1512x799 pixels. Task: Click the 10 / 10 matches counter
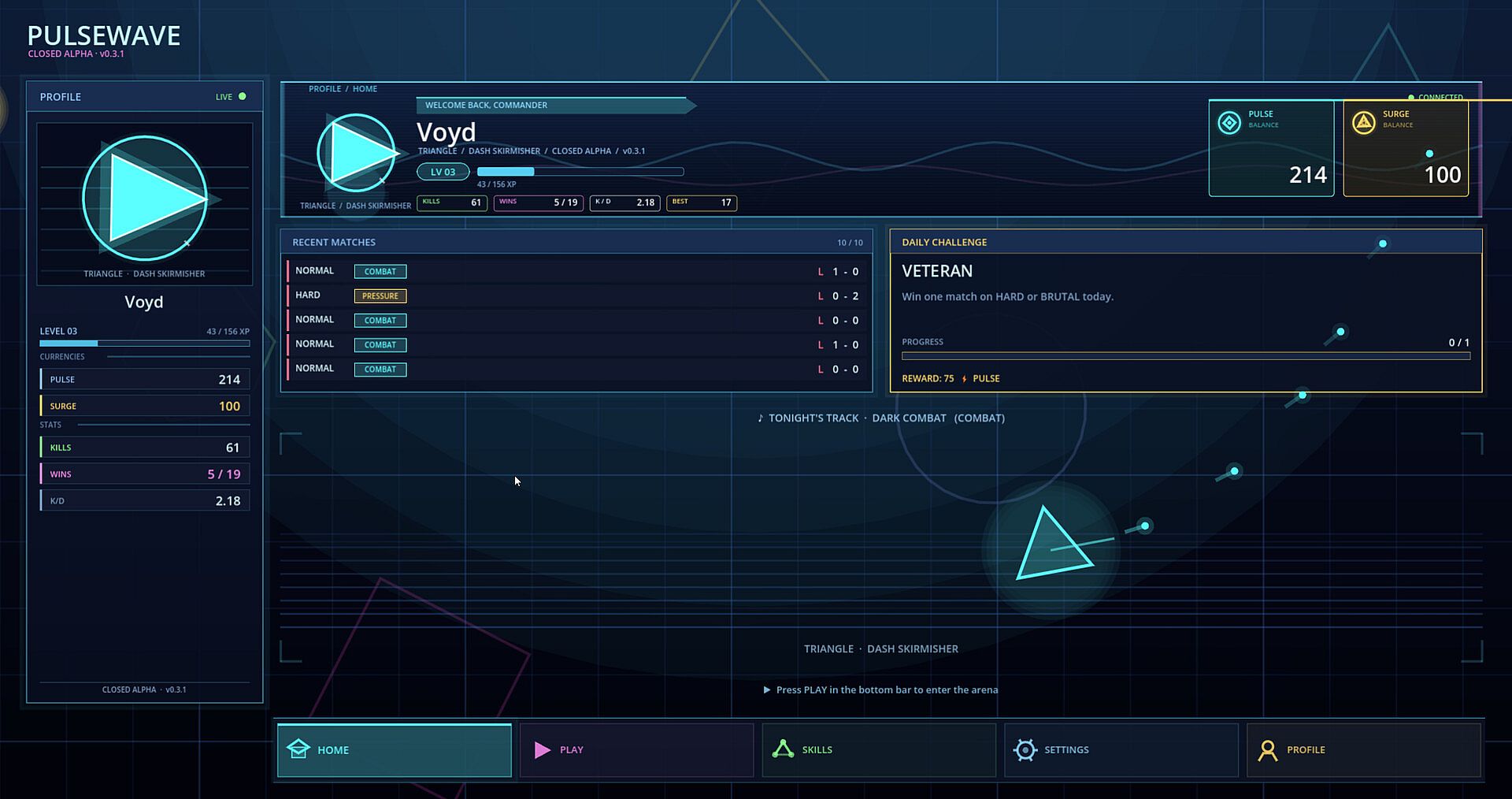point(850,243)
